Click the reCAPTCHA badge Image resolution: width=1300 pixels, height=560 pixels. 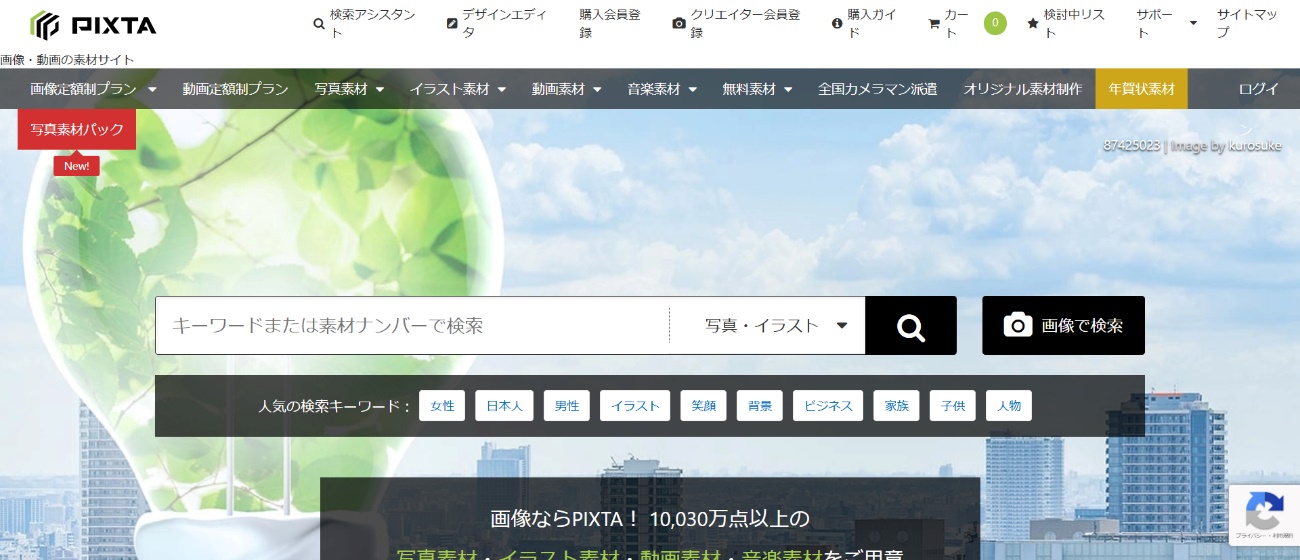[x=1264, y=516]
